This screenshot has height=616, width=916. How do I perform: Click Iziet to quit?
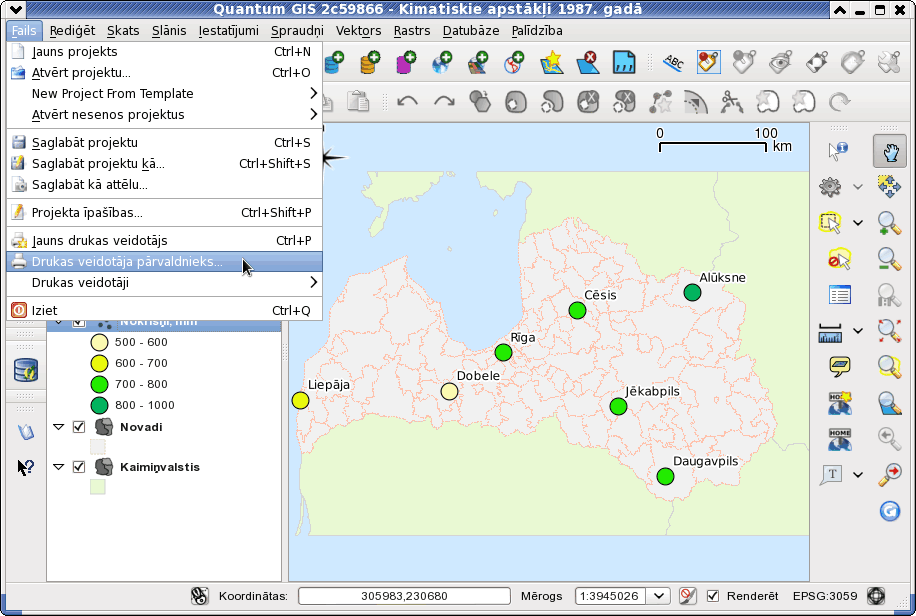[164, 311]
